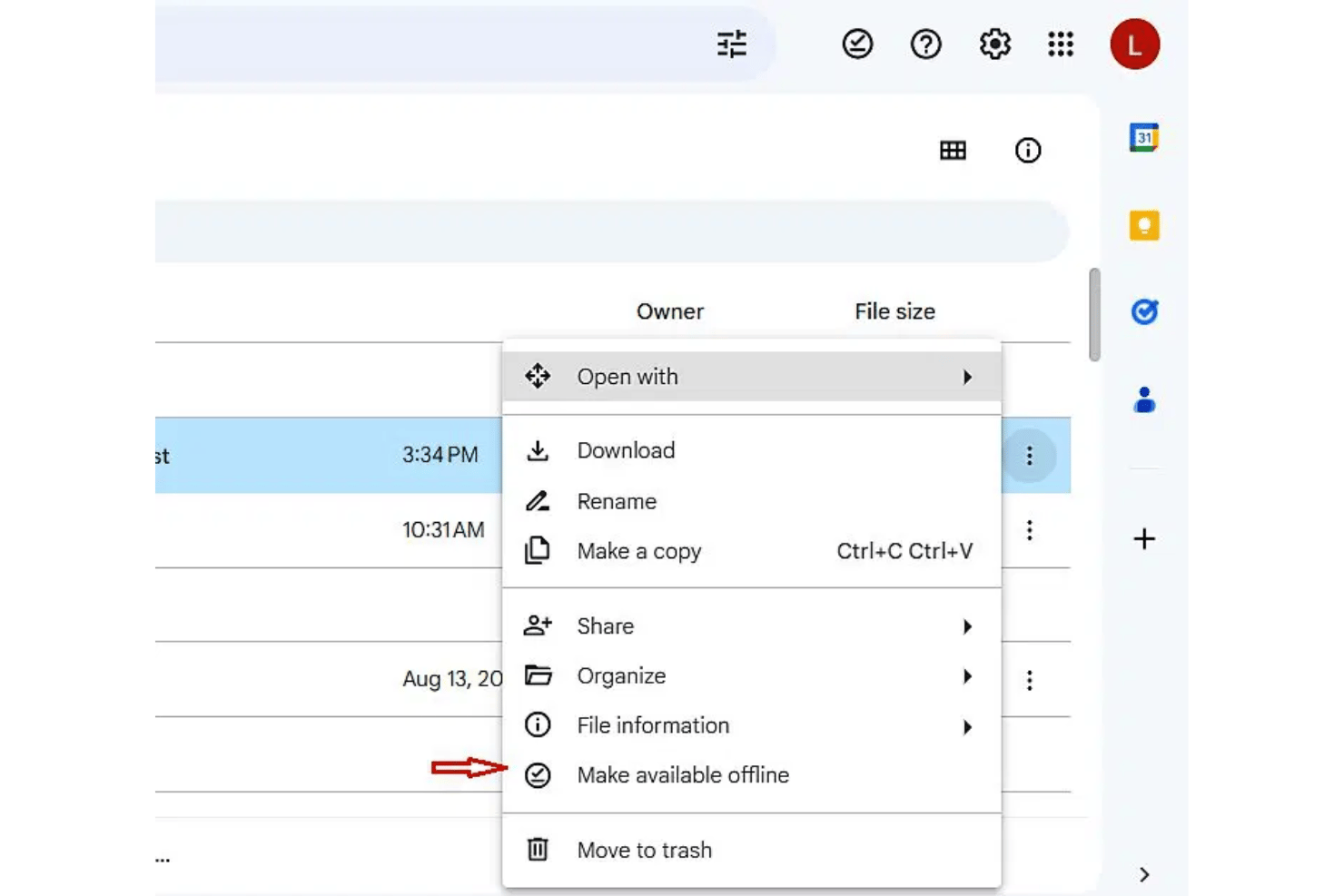The width and height of the screenshot is (1344, 896).
Task: Hide side panel using bottom chevron
Action: click(x=1144, y=874)
